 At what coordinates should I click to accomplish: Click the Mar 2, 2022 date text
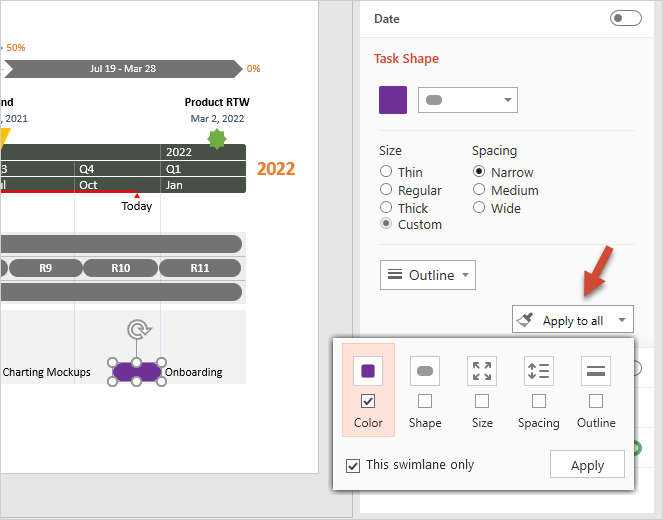[x=217, y=118]
